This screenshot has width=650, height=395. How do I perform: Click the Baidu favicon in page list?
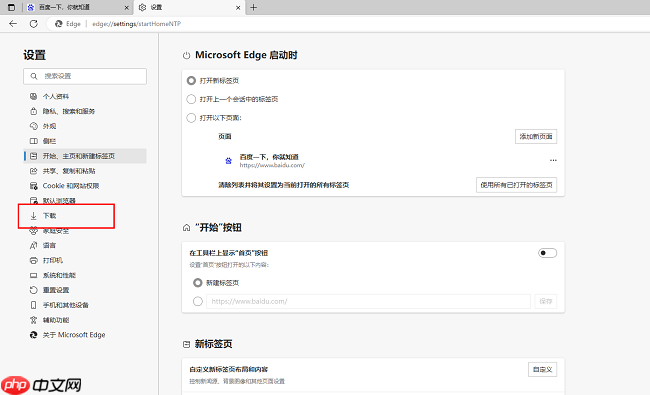tap(228, 161)
